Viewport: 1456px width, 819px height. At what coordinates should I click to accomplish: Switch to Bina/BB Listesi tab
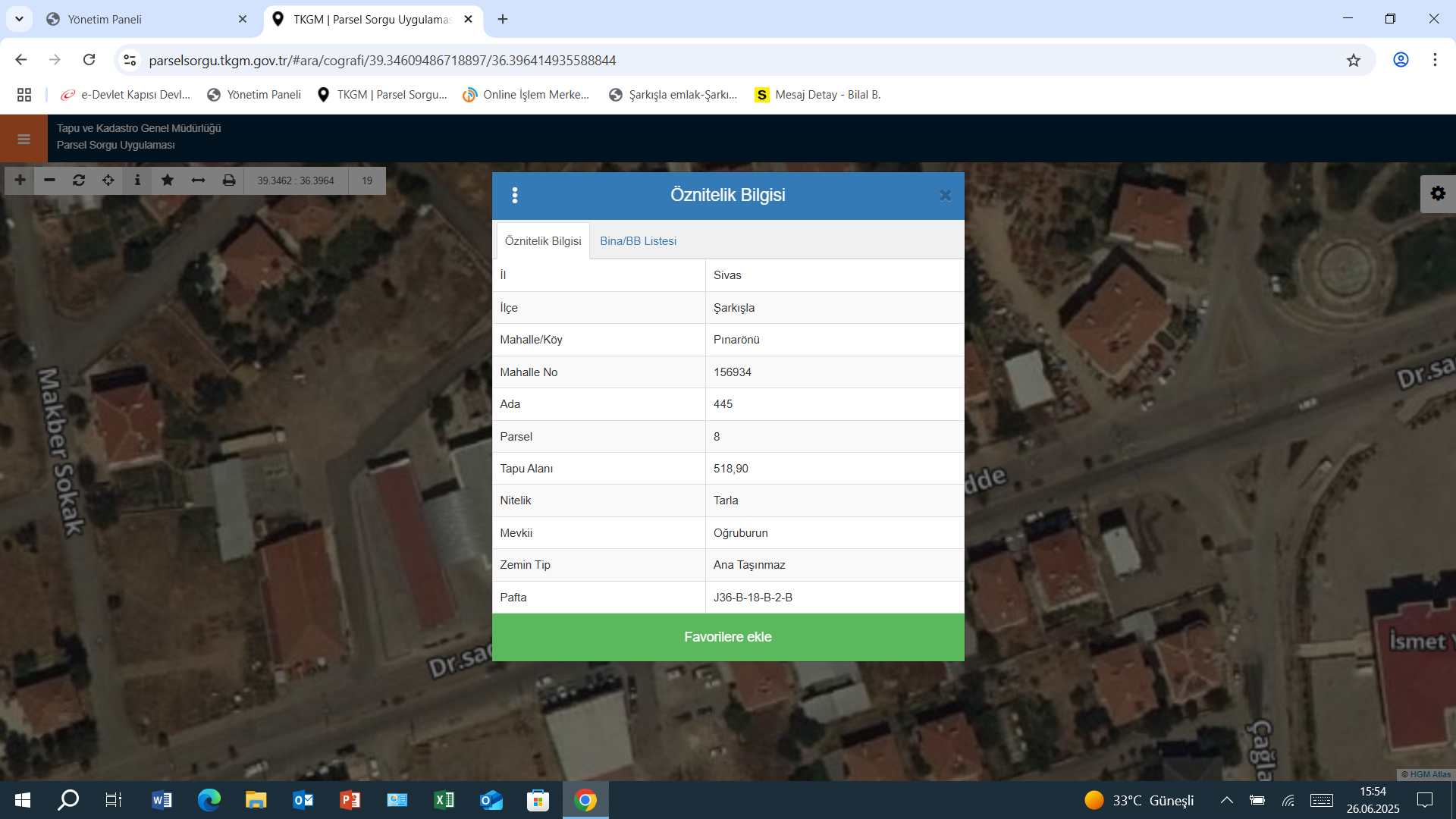[x=638, y=241]
